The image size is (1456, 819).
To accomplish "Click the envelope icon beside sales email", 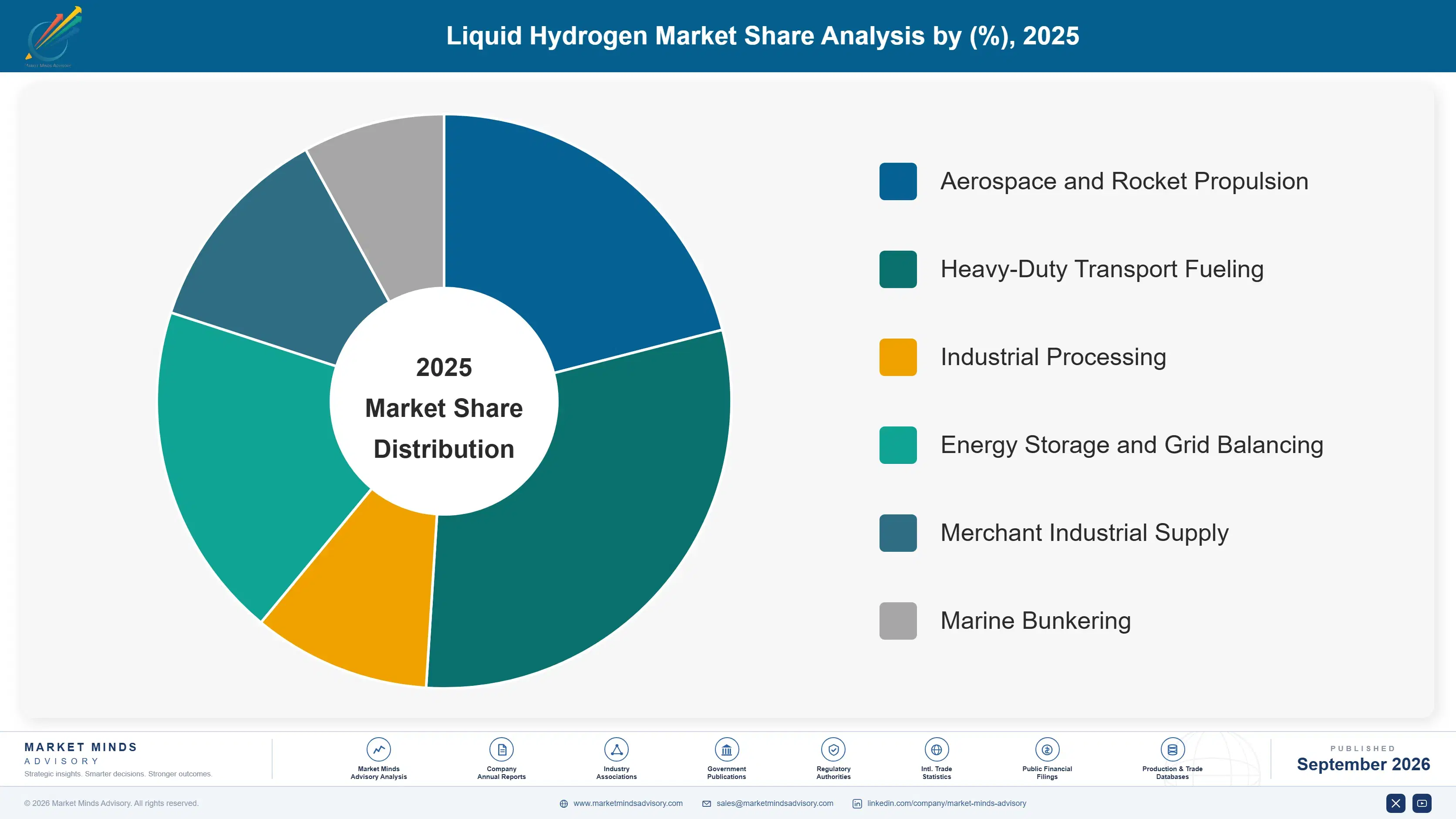I will pyautogui.click(x=707, y=804).
